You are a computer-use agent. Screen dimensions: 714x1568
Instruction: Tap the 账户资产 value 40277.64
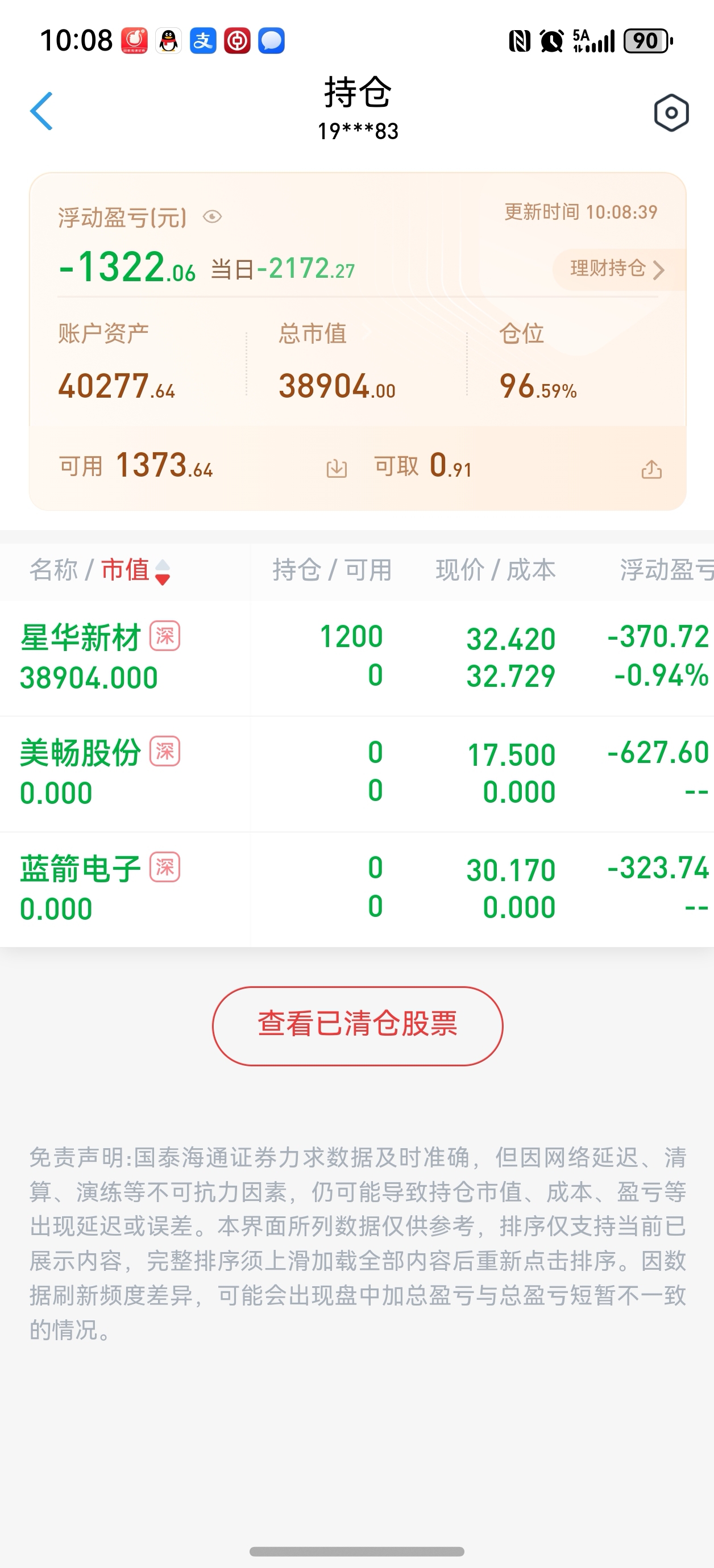117,386
